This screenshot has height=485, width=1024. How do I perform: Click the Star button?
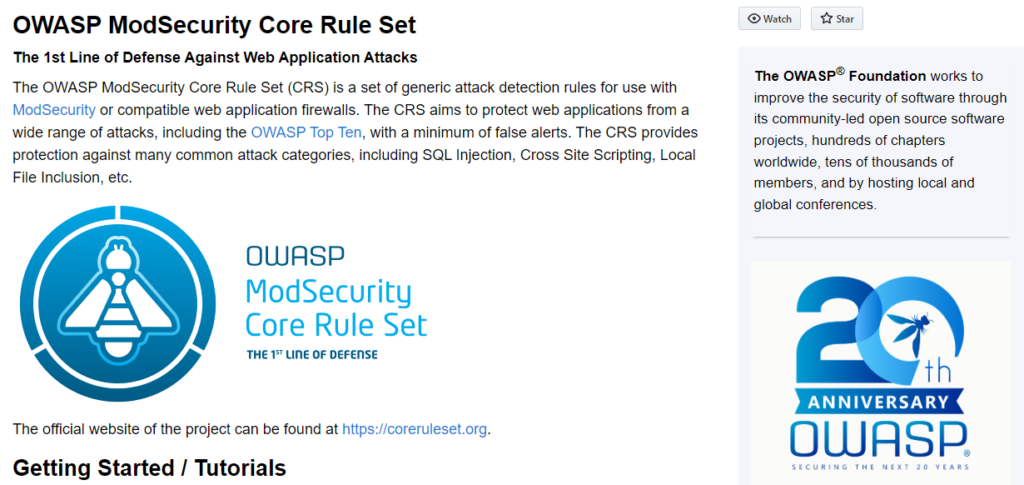[x=837, y=18]
